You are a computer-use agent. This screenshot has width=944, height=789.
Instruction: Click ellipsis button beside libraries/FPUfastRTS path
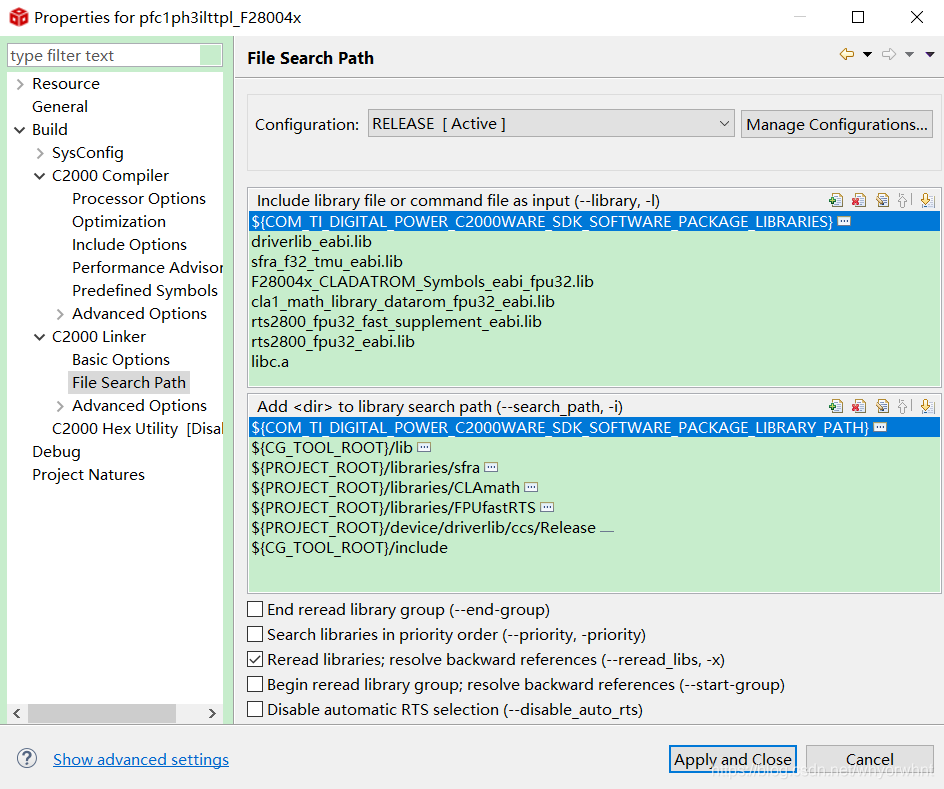(x=547, y=507)
